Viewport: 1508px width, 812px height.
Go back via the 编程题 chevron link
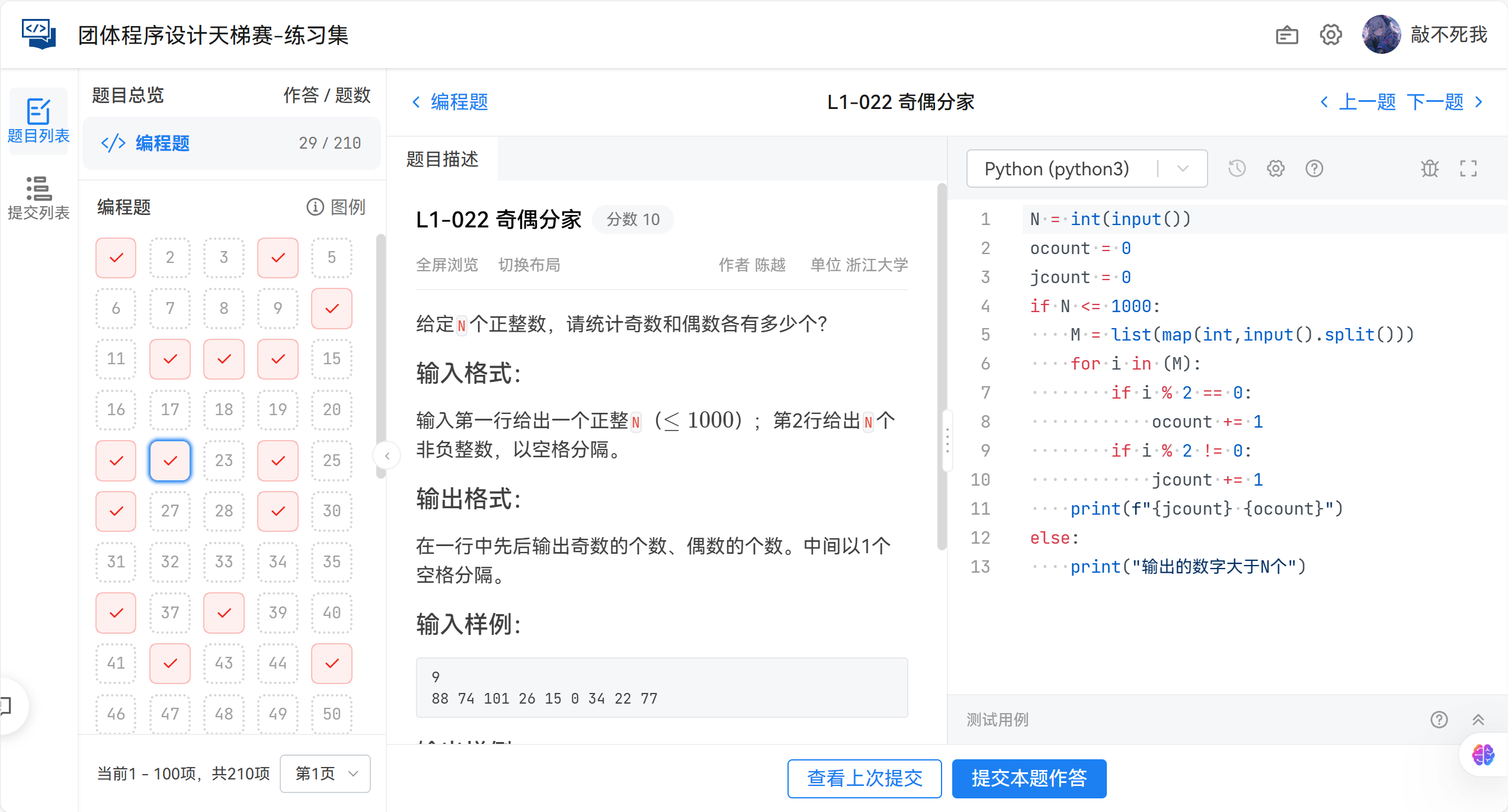tap(450, 102)
